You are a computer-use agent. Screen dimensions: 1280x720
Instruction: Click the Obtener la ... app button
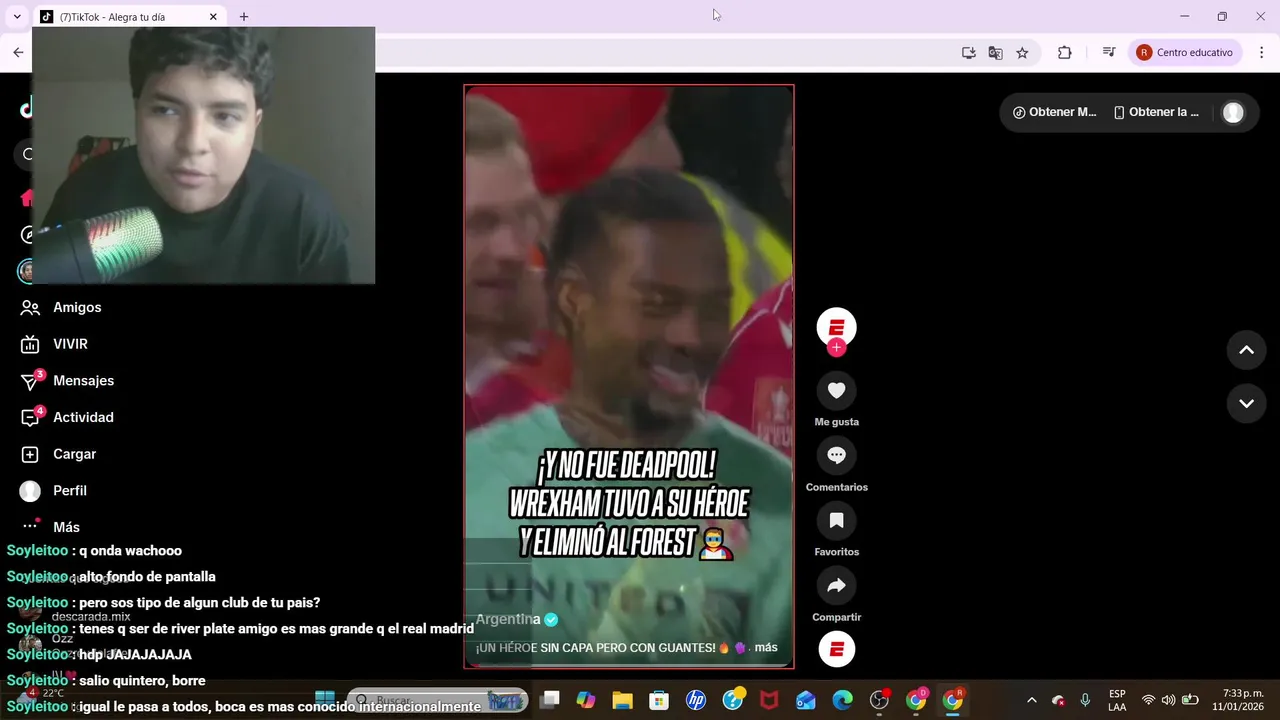(x=1157, y=112)
